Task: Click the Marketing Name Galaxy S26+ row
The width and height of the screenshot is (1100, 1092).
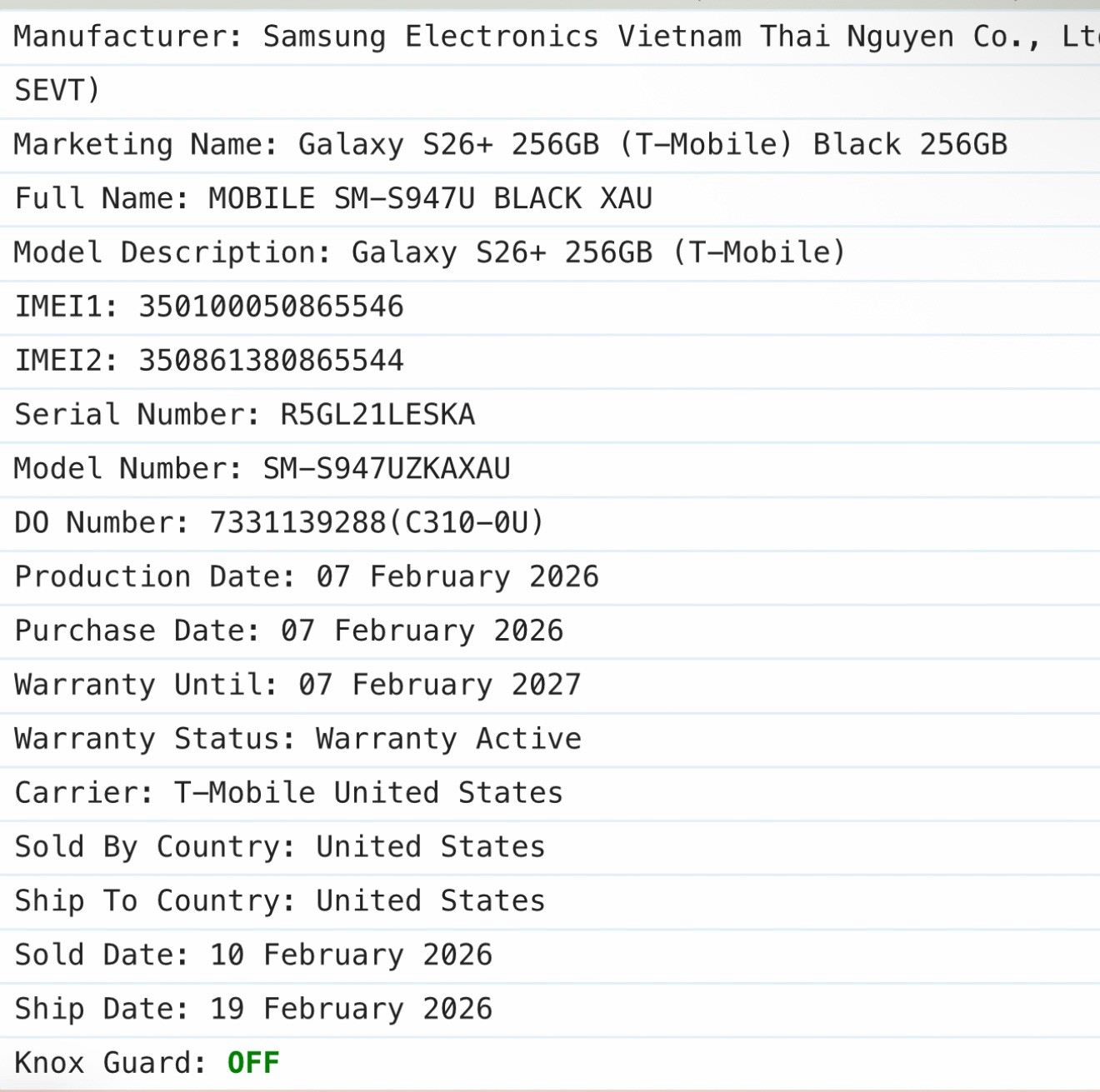Action: [550, 145]
